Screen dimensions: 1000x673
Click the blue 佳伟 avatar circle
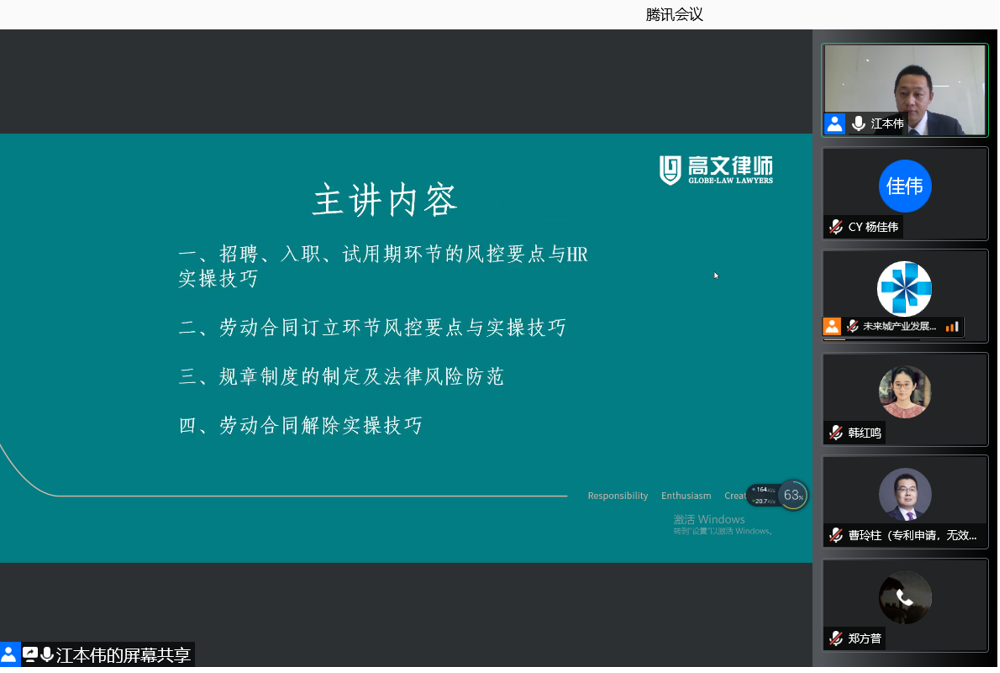[x=904, y=186]
